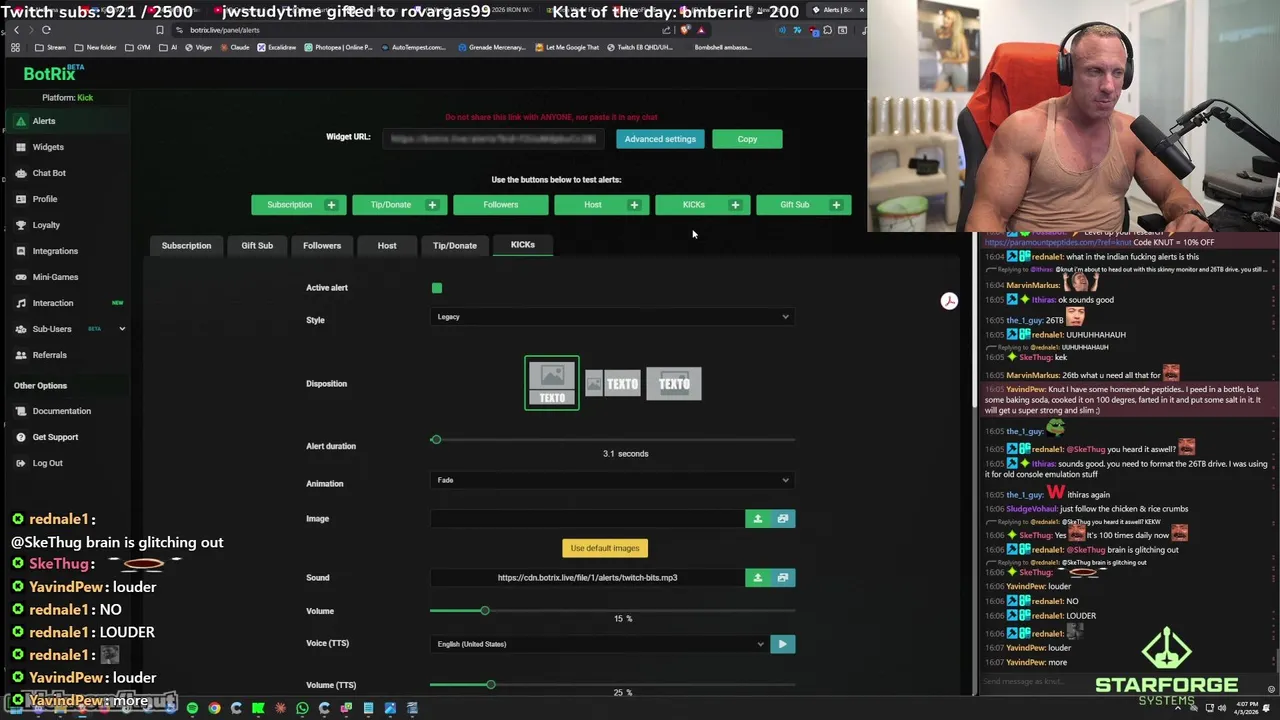Toggle the Active alert checkbox
The image size is (1280, 720).
[437, 288]
